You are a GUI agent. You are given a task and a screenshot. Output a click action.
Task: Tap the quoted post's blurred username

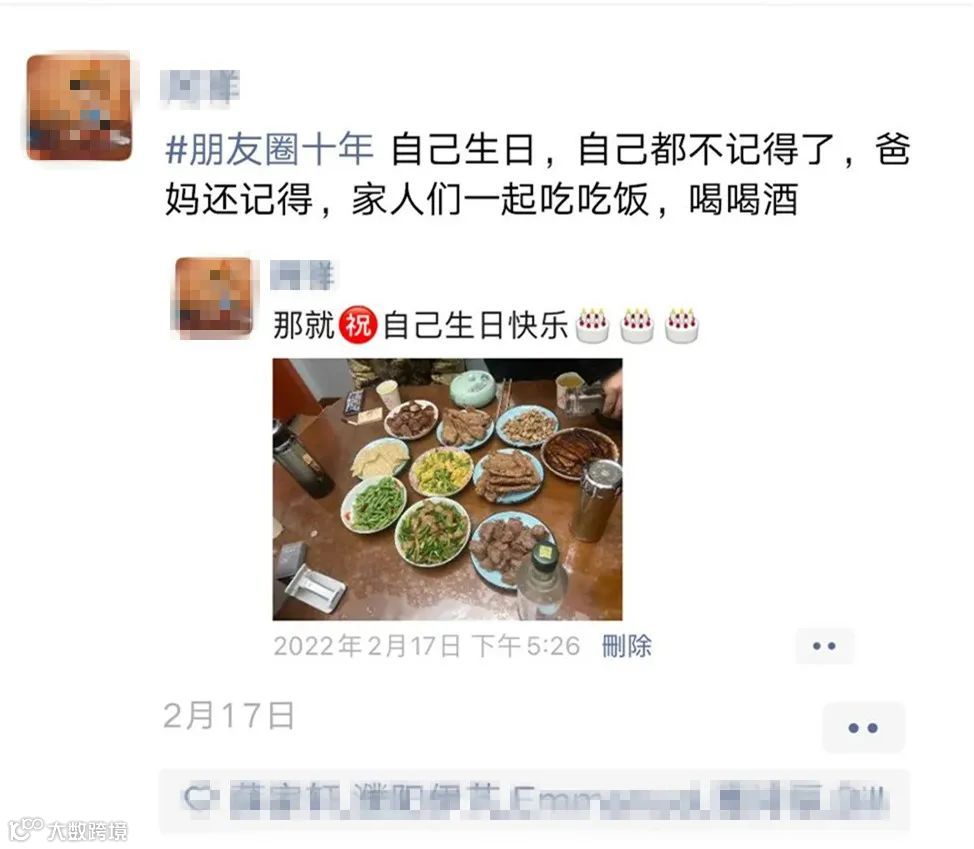[x=303, y=275]
